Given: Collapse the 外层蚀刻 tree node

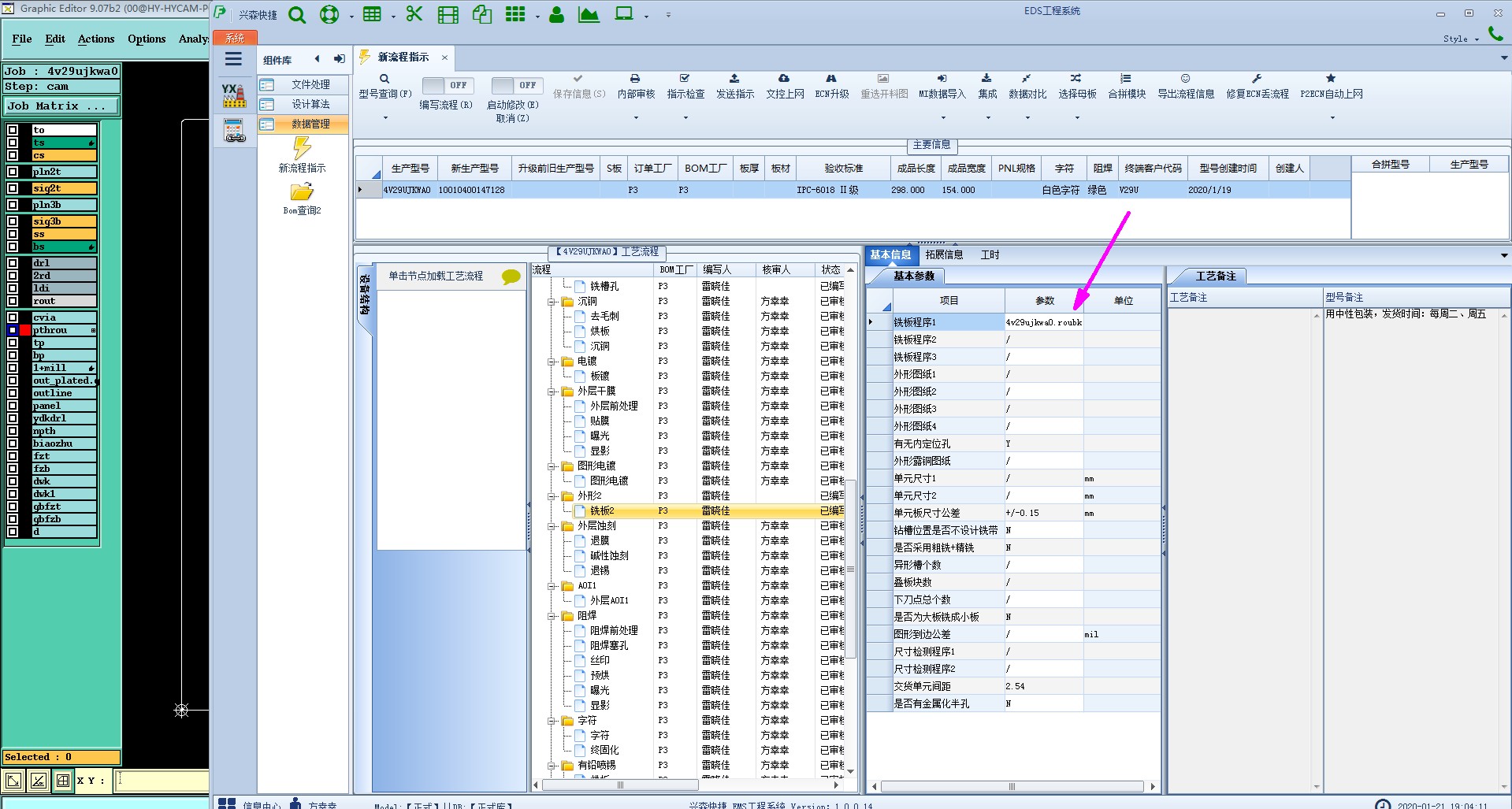Looking at the screenshot, I should [x=552, y=526].
